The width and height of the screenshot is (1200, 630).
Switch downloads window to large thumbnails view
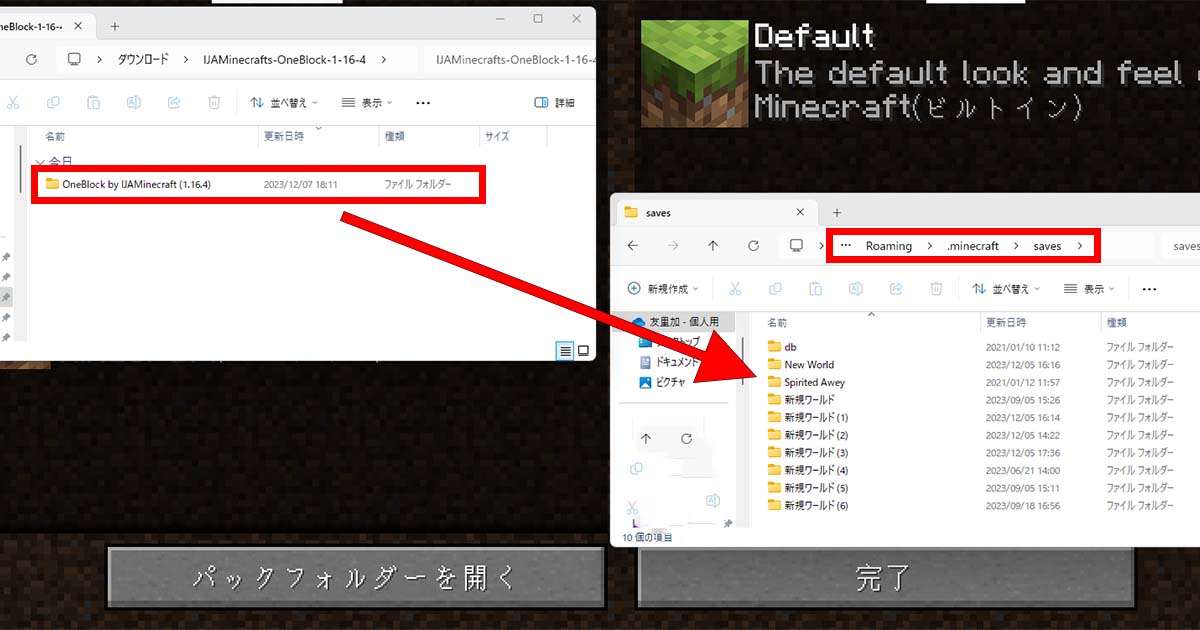pyautogui.click(x=583, y=350)
